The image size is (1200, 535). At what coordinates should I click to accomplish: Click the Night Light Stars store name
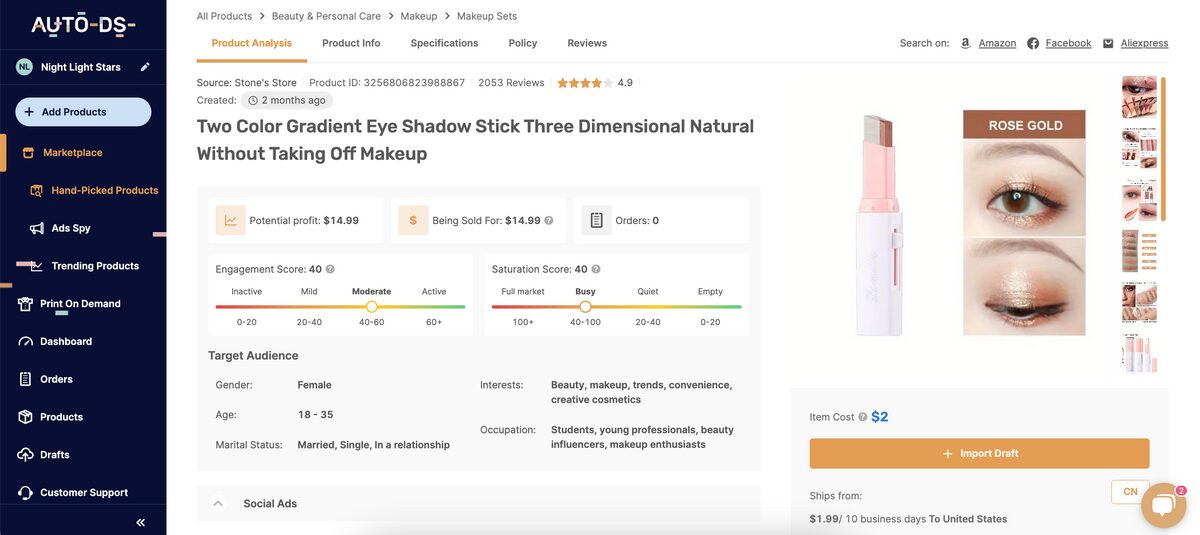coord(81,67)
